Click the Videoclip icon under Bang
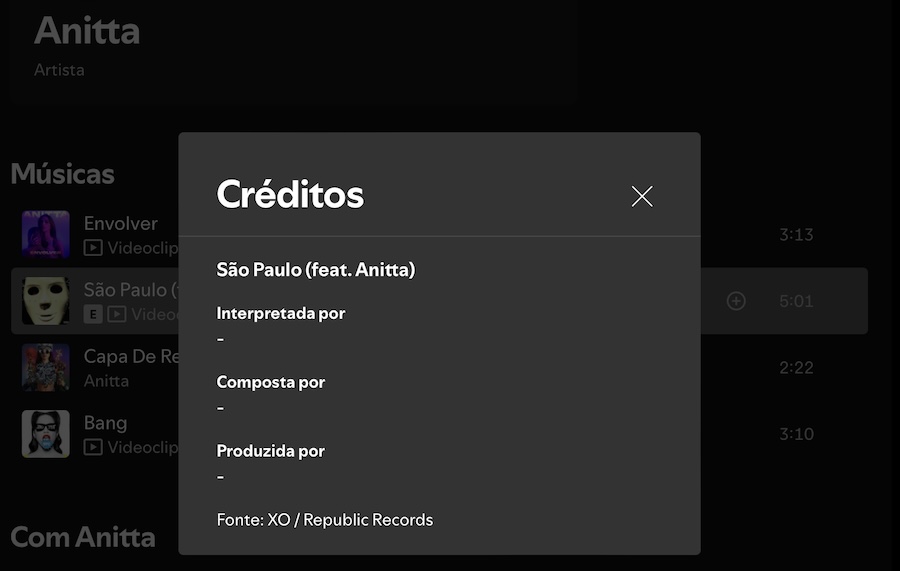Screen dimensions: 900x571 coord(93,447)
